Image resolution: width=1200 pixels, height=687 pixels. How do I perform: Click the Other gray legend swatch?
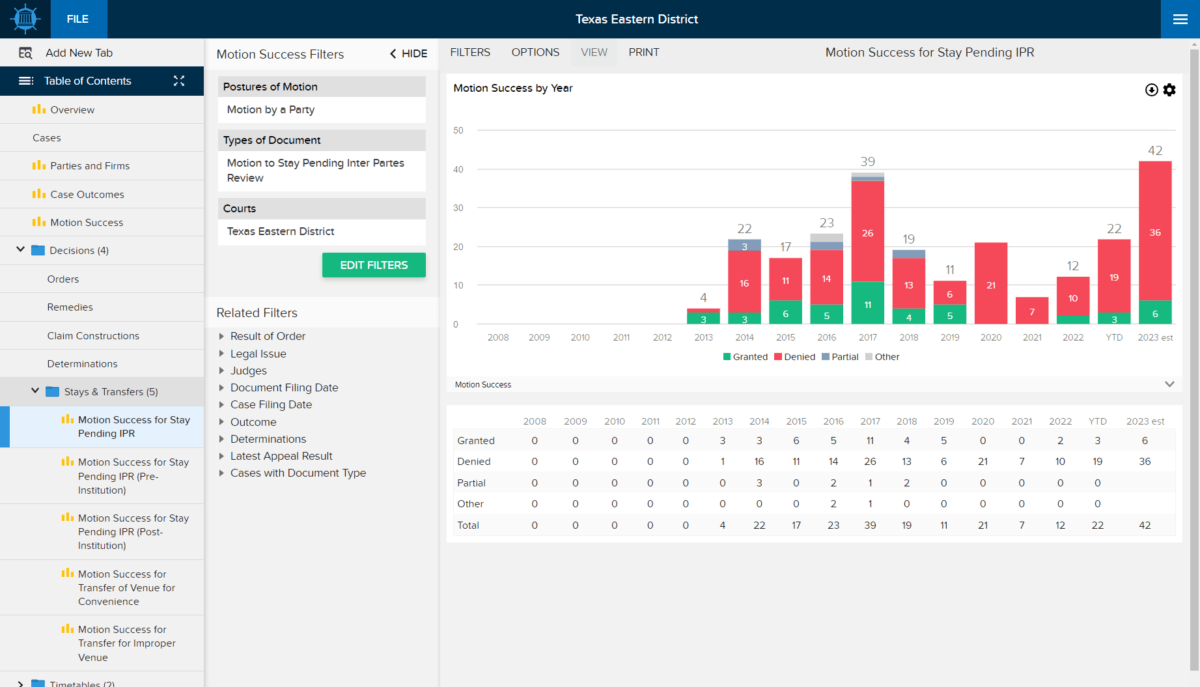coord(869,357)
